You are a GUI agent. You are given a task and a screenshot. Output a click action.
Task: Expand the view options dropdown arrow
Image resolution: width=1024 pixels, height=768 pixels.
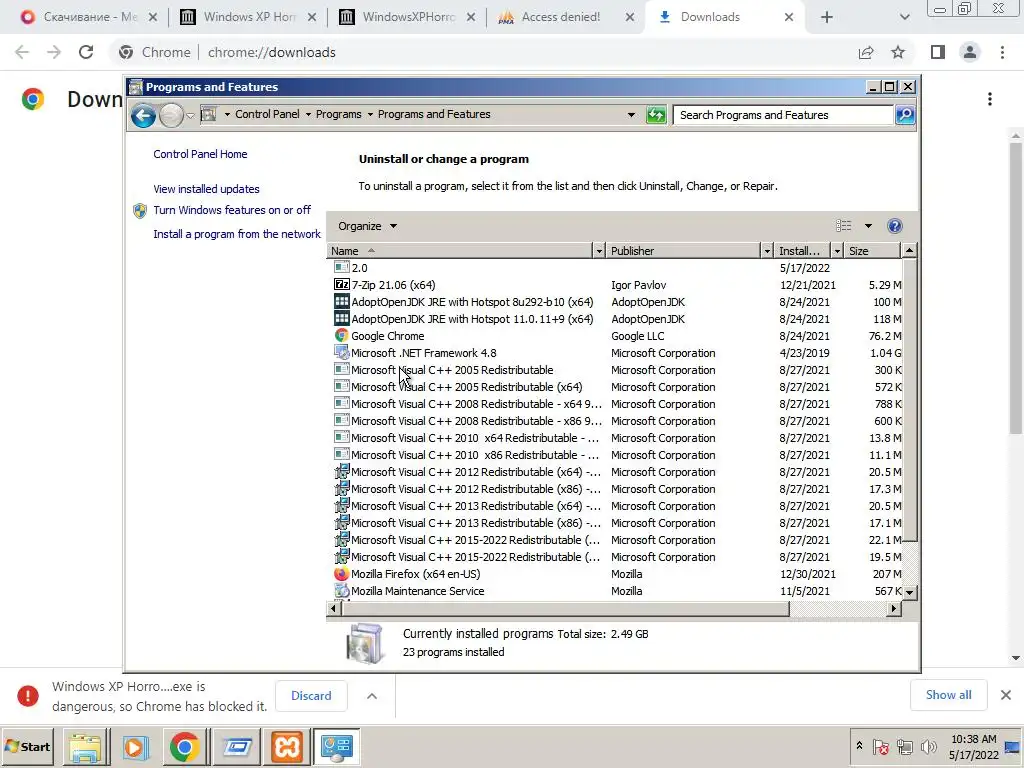[868, 226]
